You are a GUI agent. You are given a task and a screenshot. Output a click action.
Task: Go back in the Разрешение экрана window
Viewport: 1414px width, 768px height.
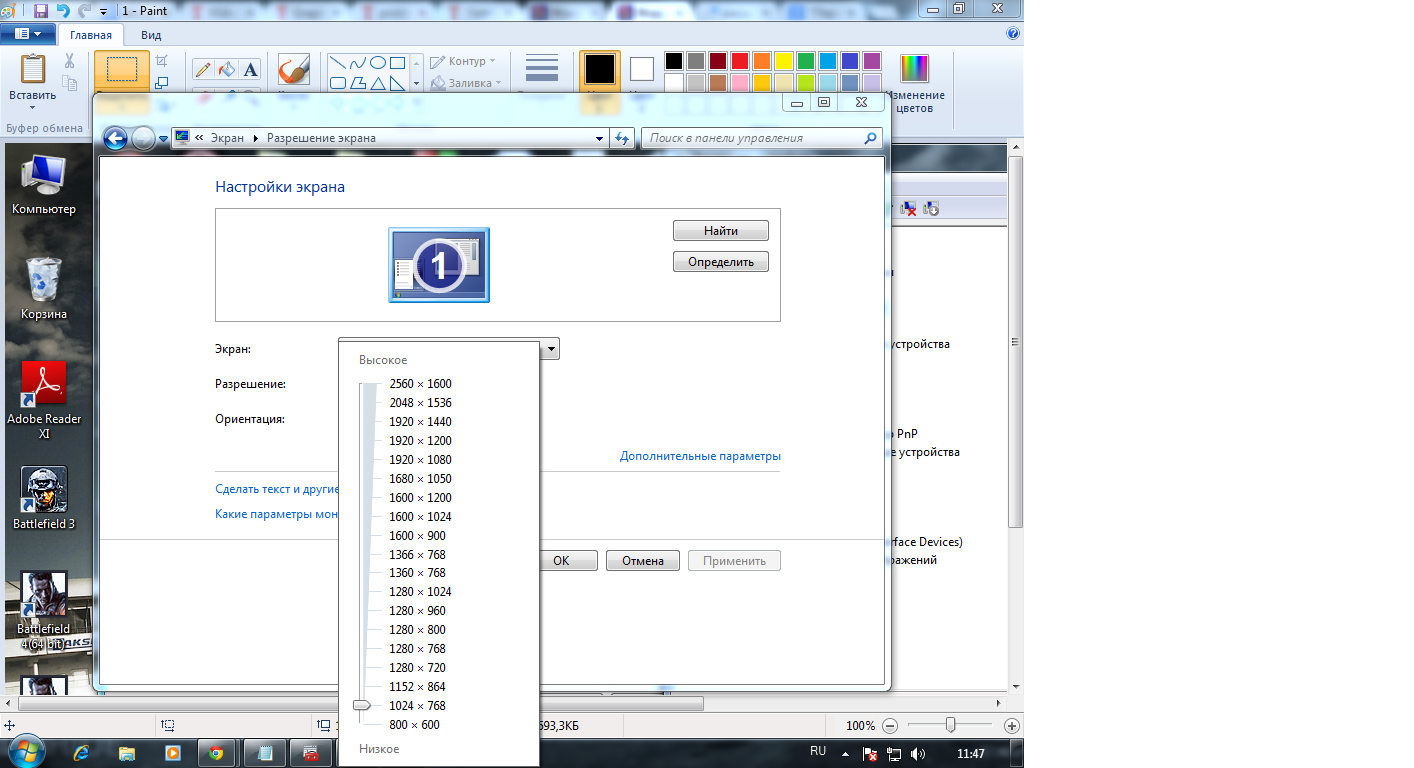tap(115, 138)
